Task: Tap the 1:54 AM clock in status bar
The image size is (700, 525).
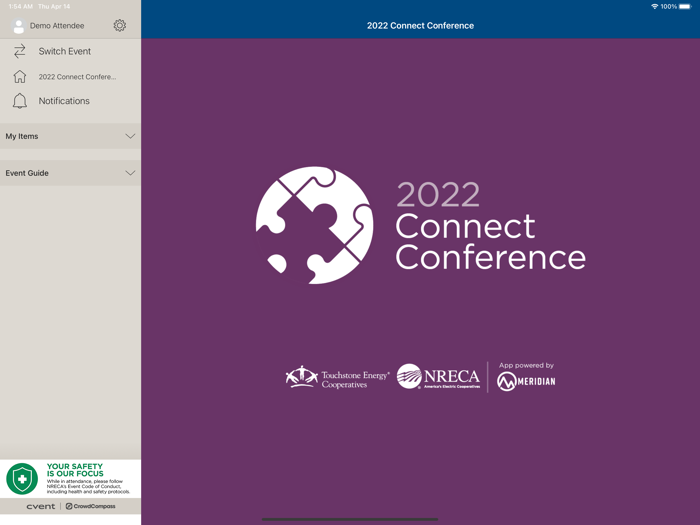Action: point(20,6)
